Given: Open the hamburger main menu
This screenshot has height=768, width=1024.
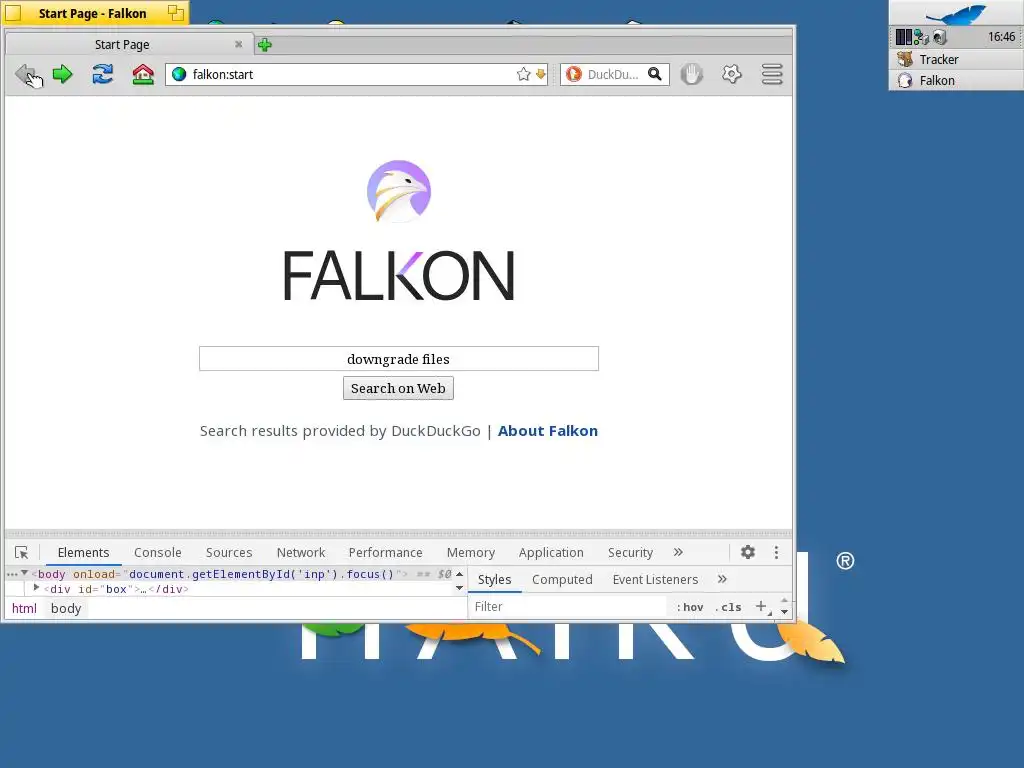Looking at the screenshot, I should coord(772,74).
